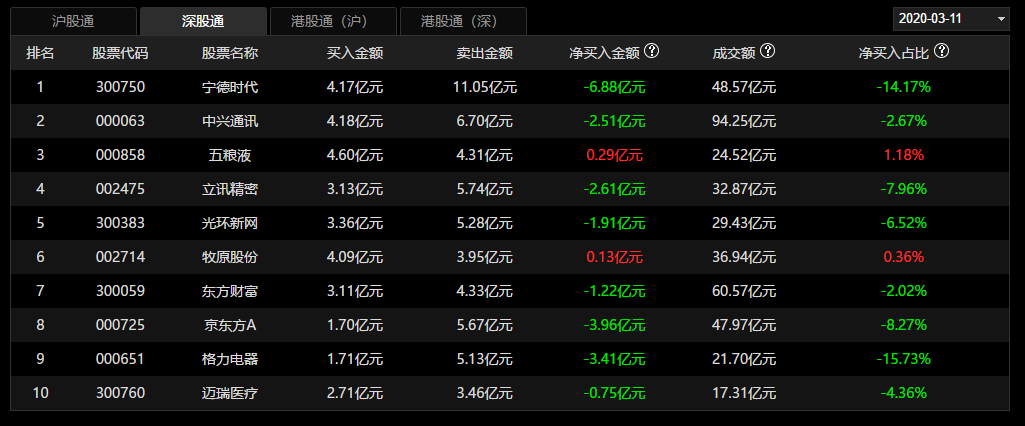
Task: Open stock 立讯精密
Action: coord(230,189)
